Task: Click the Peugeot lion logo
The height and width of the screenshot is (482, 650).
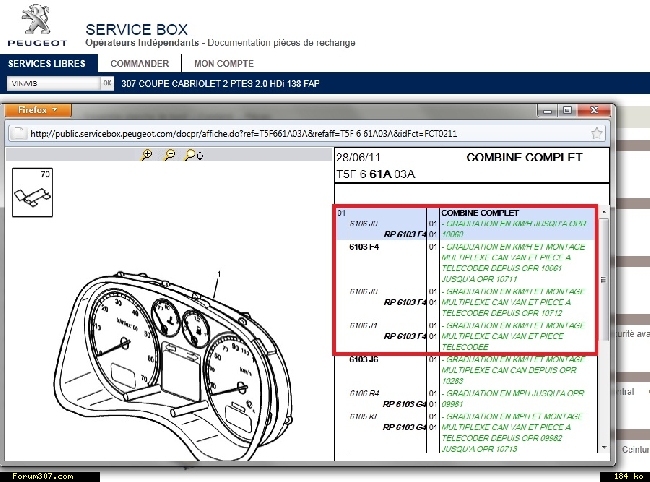Action: (x=36, y=19)
